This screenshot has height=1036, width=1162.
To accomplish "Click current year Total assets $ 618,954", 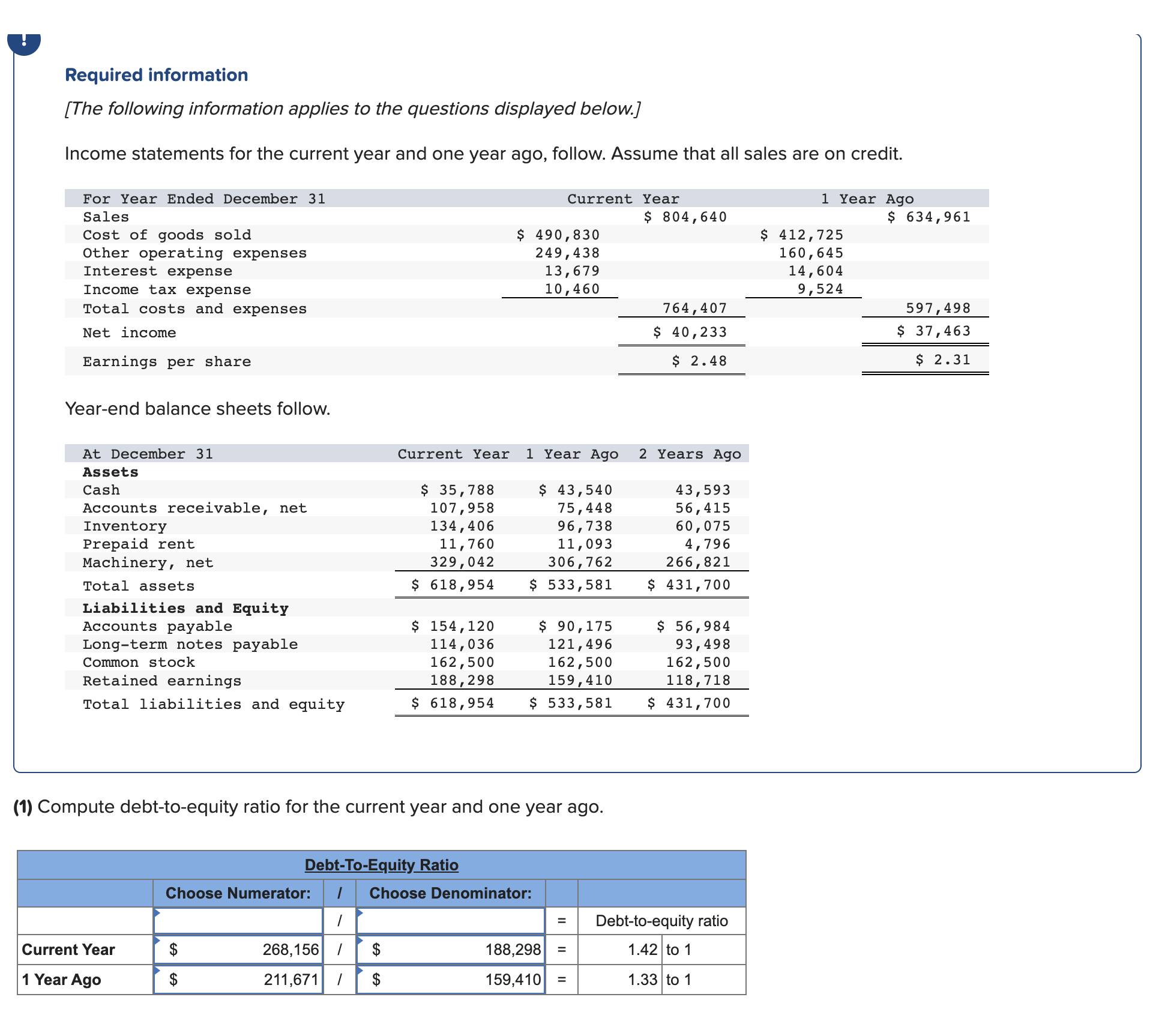I will coord(453,585).
